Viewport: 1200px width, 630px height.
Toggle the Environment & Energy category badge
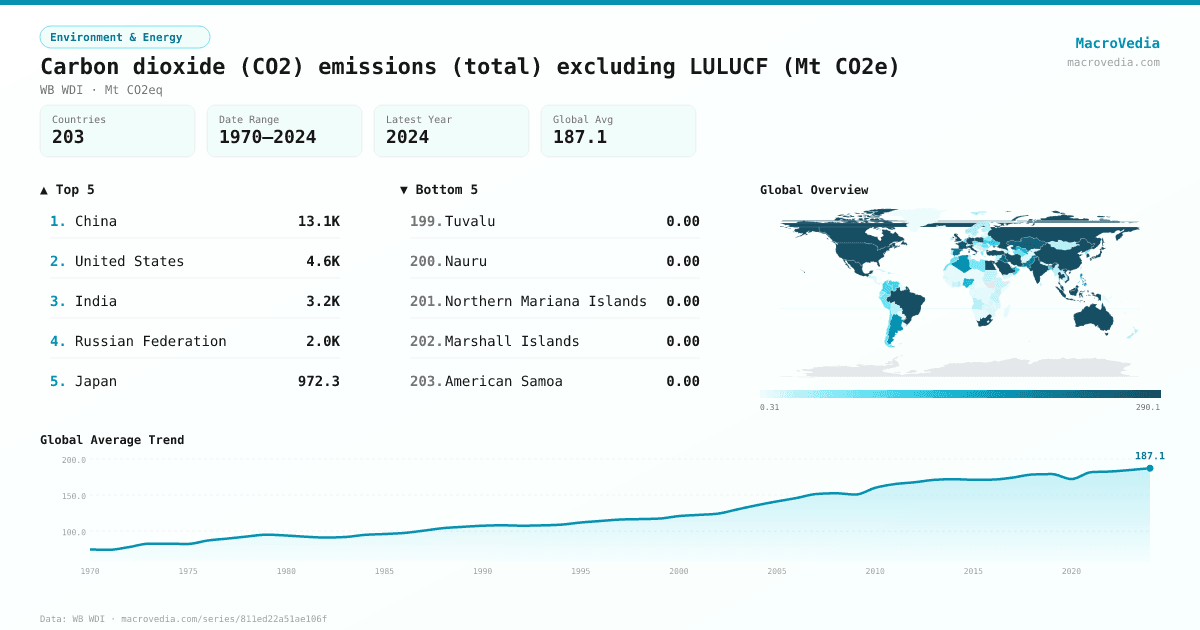(124, 36)
